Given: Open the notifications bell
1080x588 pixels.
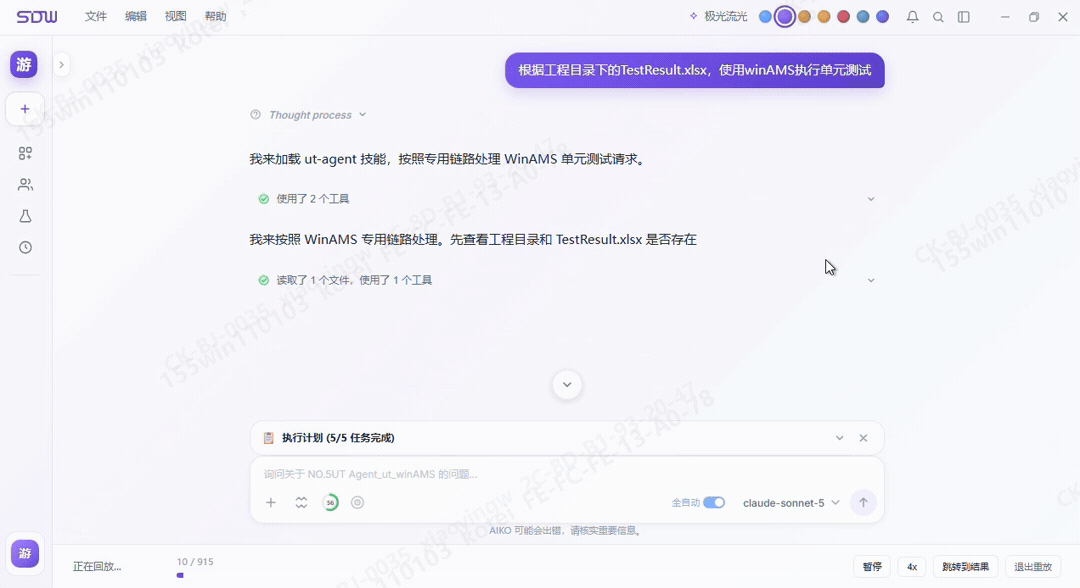Looking at the screenshot, I should pos(913,17).
